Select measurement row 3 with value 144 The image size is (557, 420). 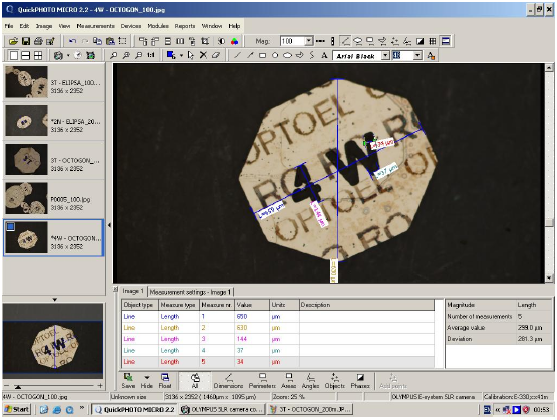[x=278, y=339]
